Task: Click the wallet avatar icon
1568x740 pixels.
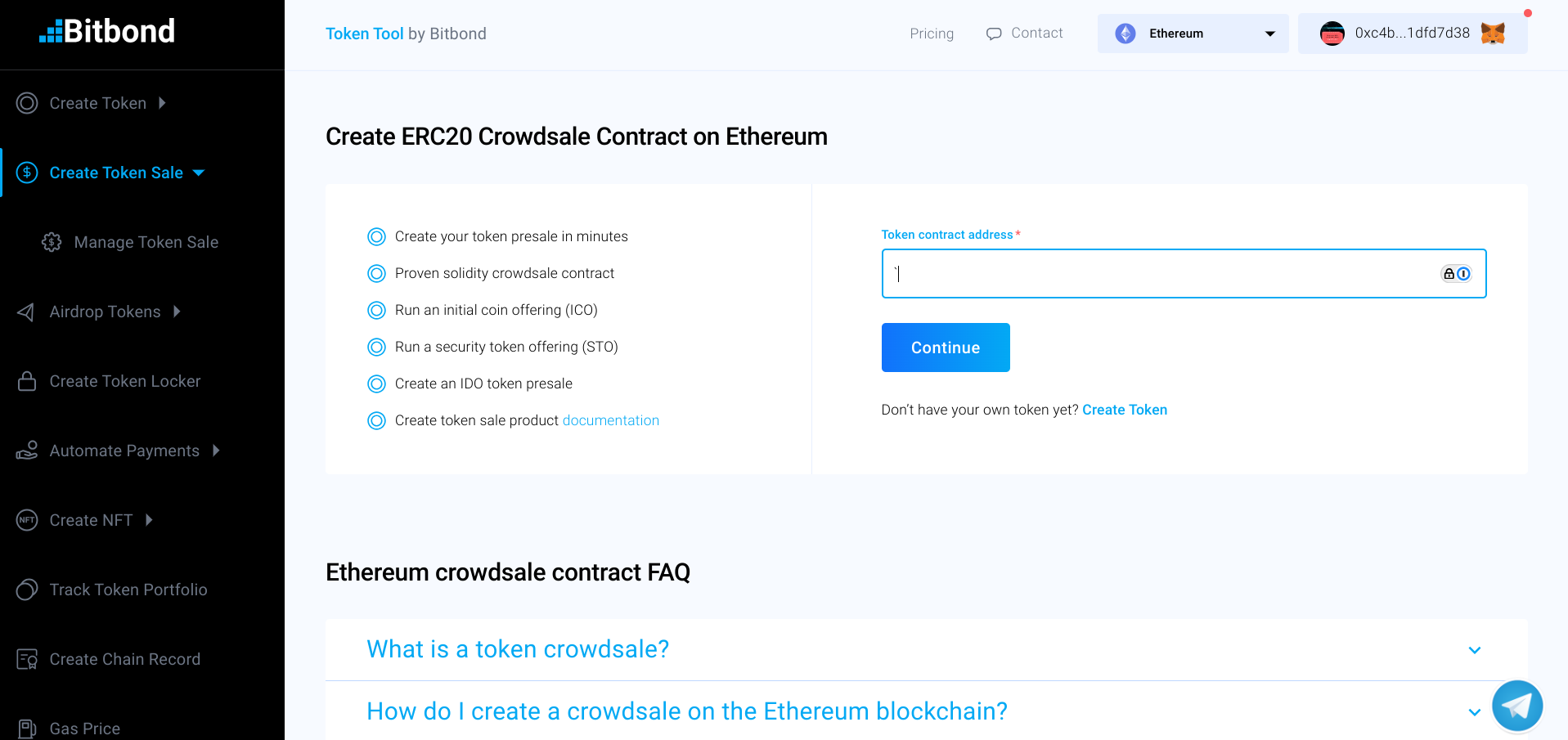Action: pos(1332,34)
